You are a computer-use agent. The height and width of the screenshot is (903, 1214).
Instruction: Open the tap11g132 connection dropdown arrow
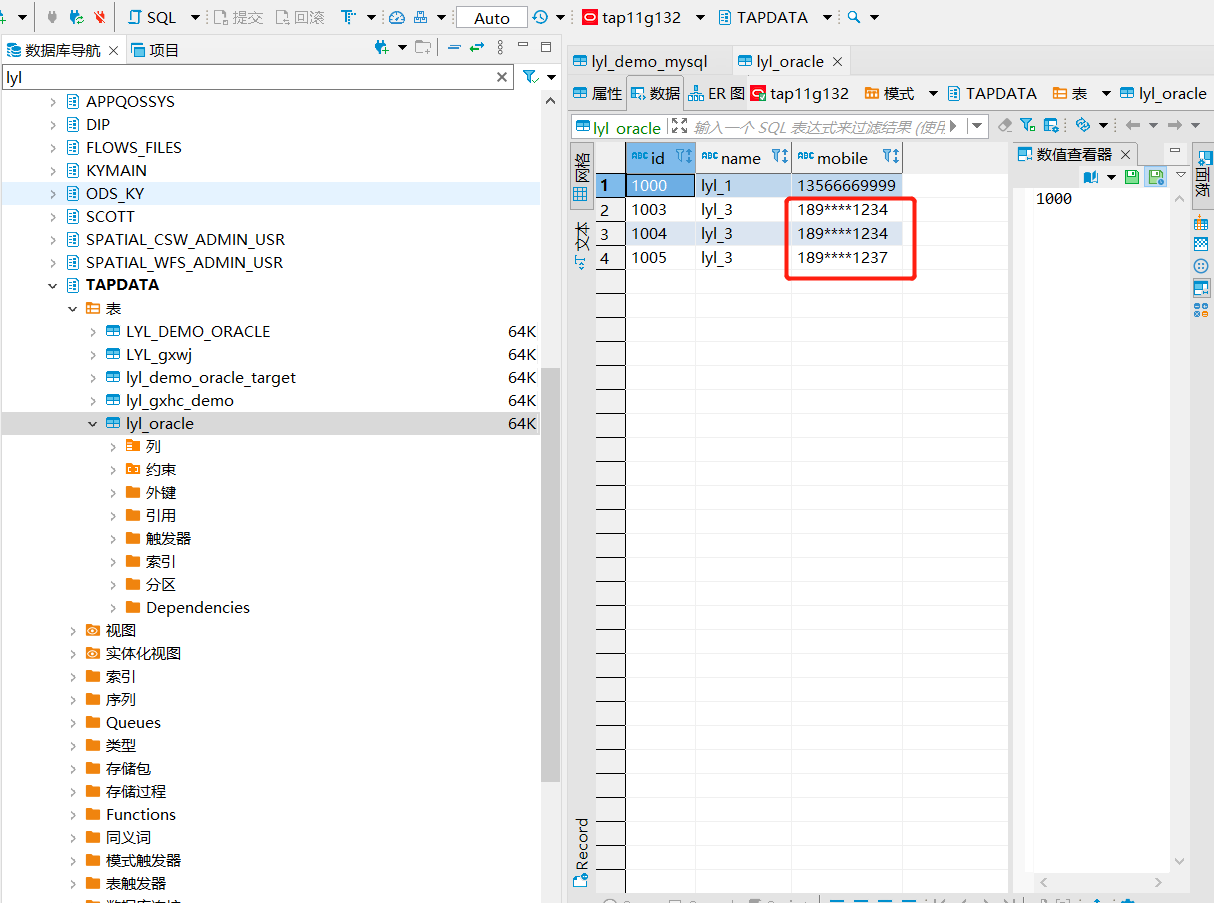point(699,18)
